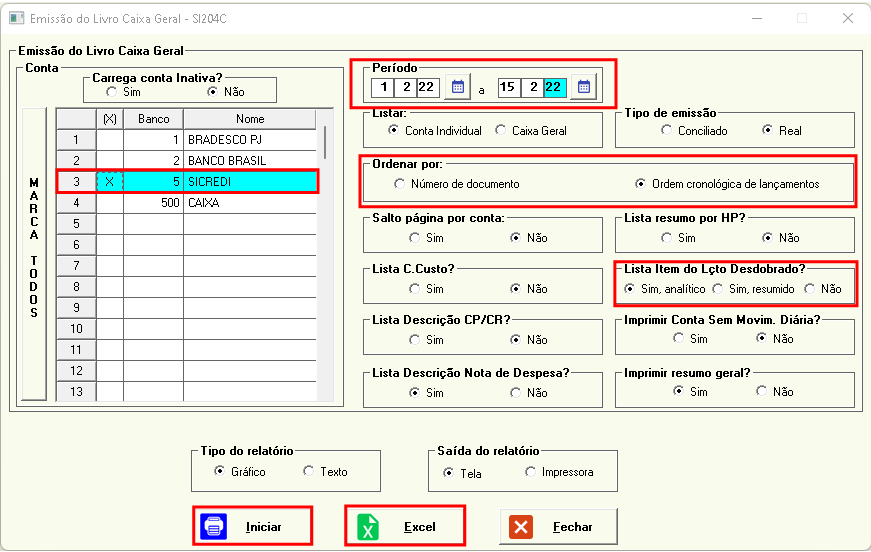Click the MARCA TODOS vertical button

(34, 254)
